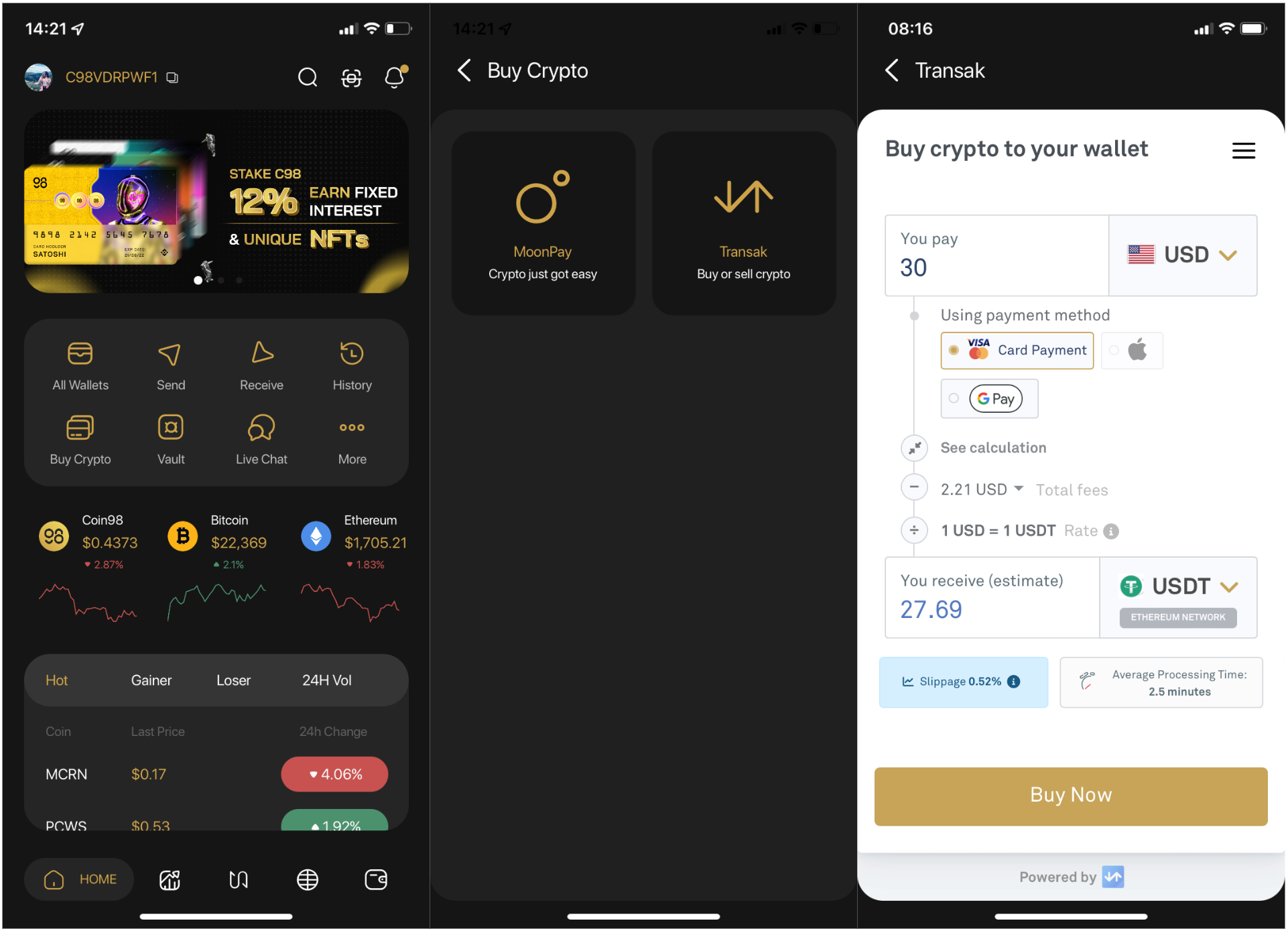The height and width of the screenshot is (933, 1288).
Task: Tap search icon in header
Action: point(306,76)
